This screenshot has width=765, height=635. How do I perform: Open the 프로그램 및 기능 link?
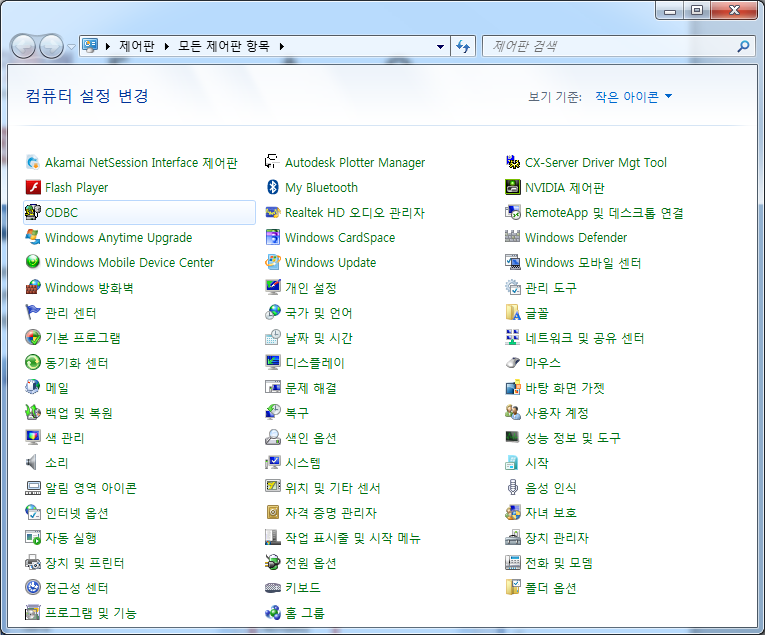click(91, 613)
